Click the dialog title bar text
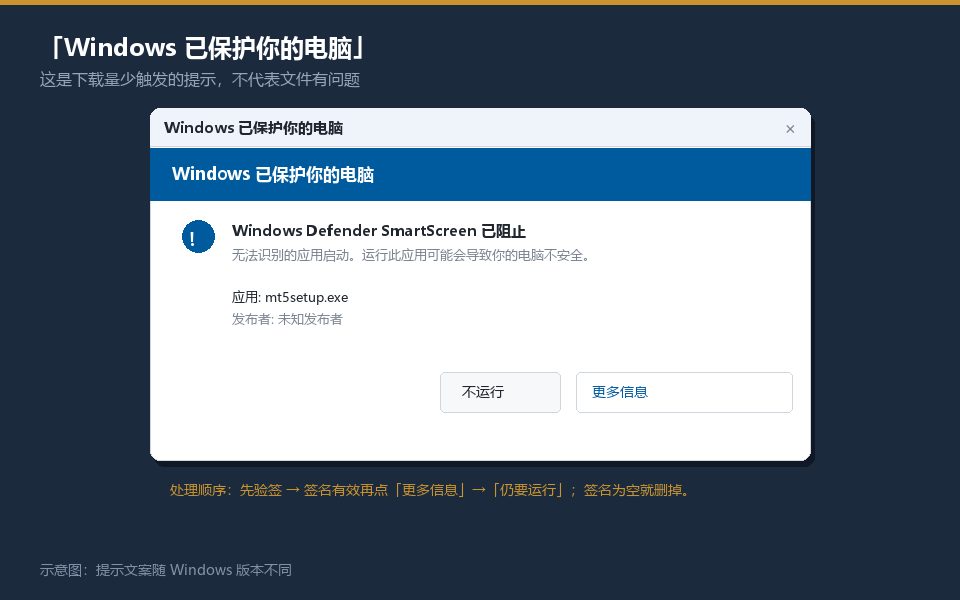Viewport: 960px width, 600px height. click(x=253, y=128)
